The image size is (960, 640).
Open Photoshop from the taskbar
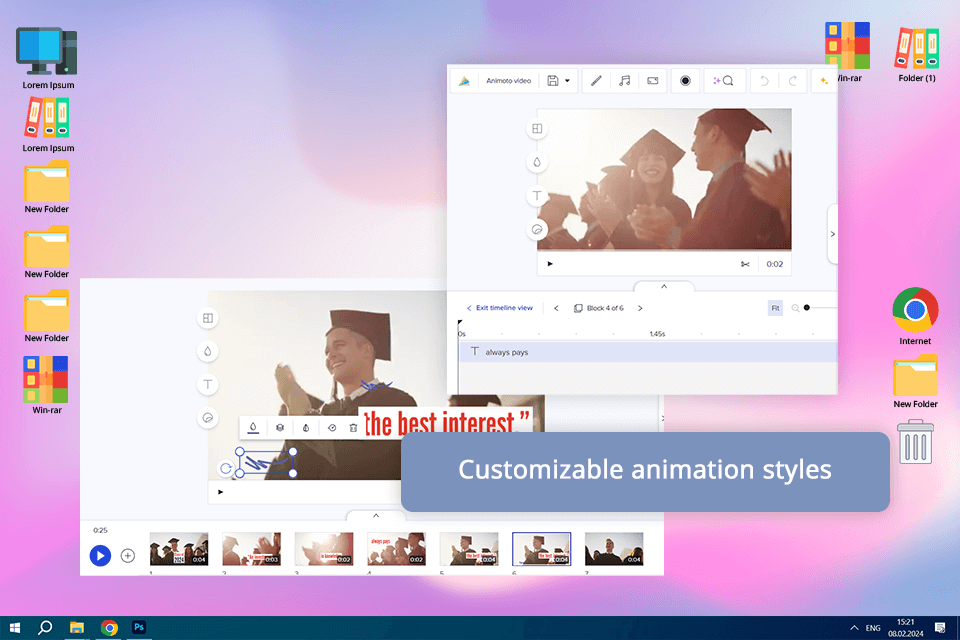point(139,627)
